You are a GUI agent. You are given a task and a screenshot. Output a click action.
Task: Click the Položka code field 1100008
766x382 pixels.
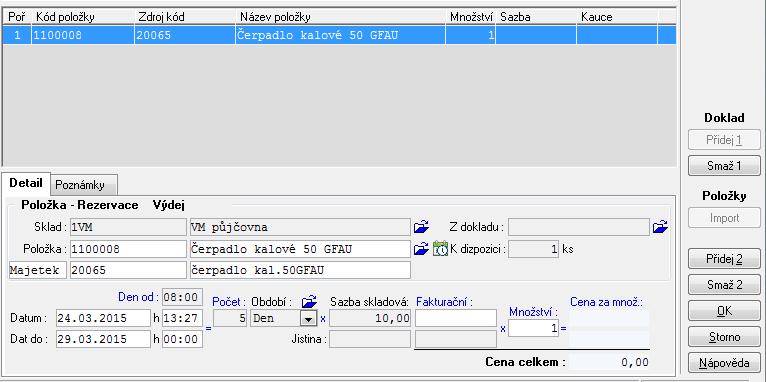[x=128, y=249]
